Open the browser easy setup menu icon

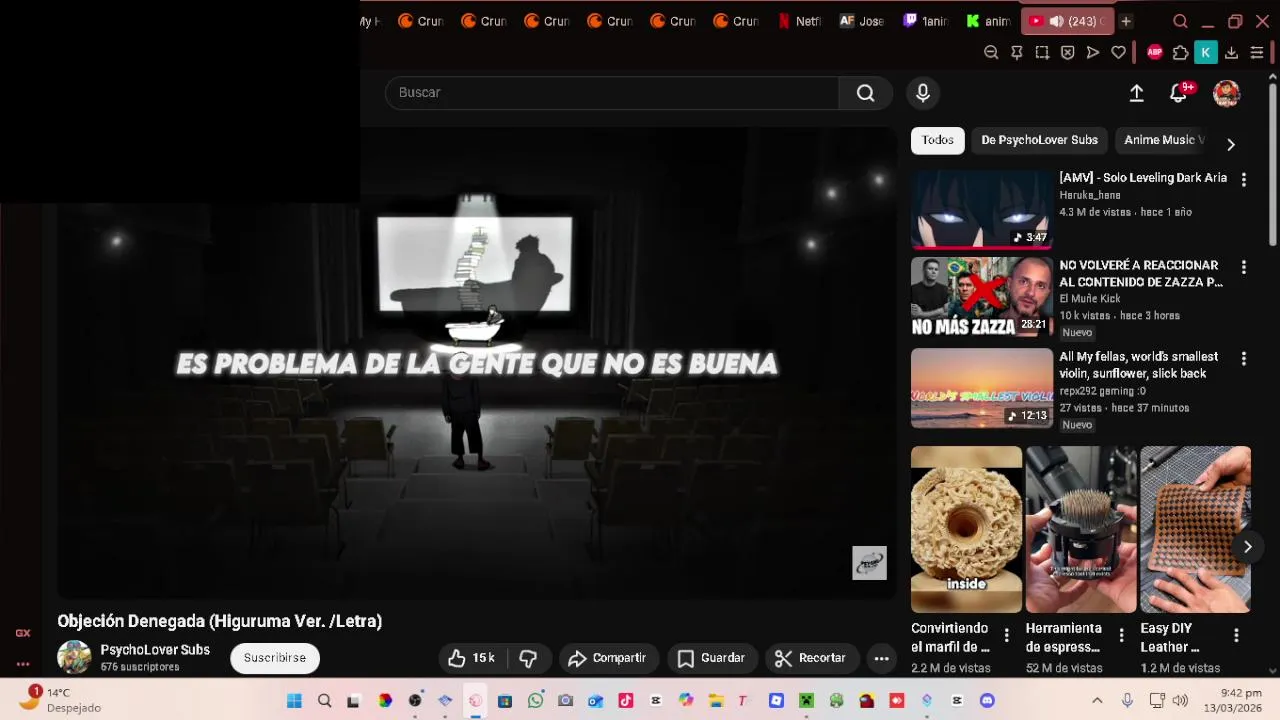click(1257, 52)
